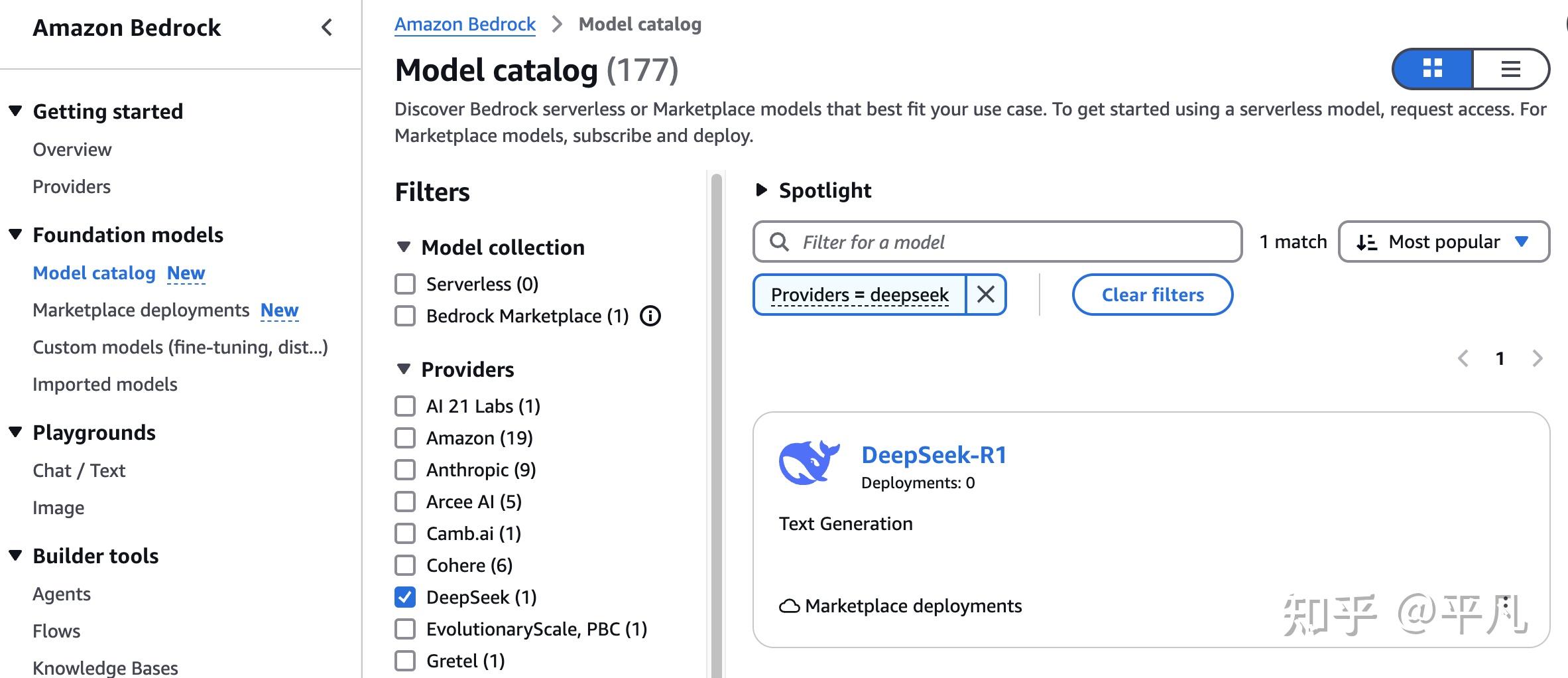1568x678 pixels.
Task: Click the Filter for a model field
Action: pos(997,242)
